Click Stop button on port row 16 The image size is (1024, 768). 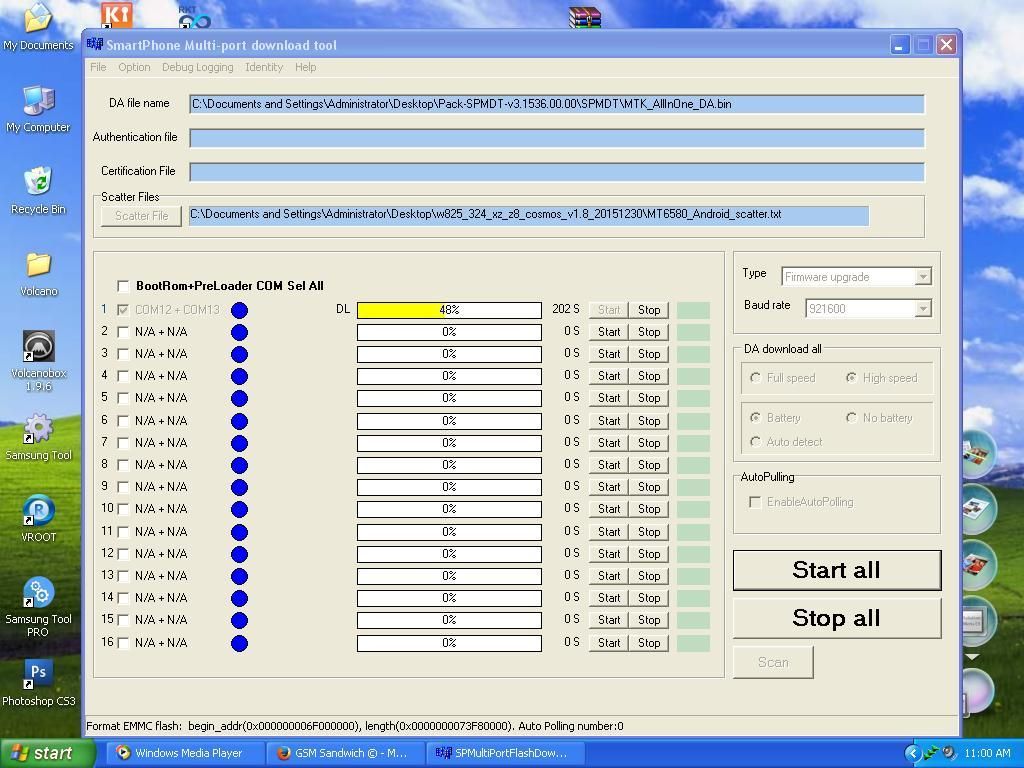point(648,643)
